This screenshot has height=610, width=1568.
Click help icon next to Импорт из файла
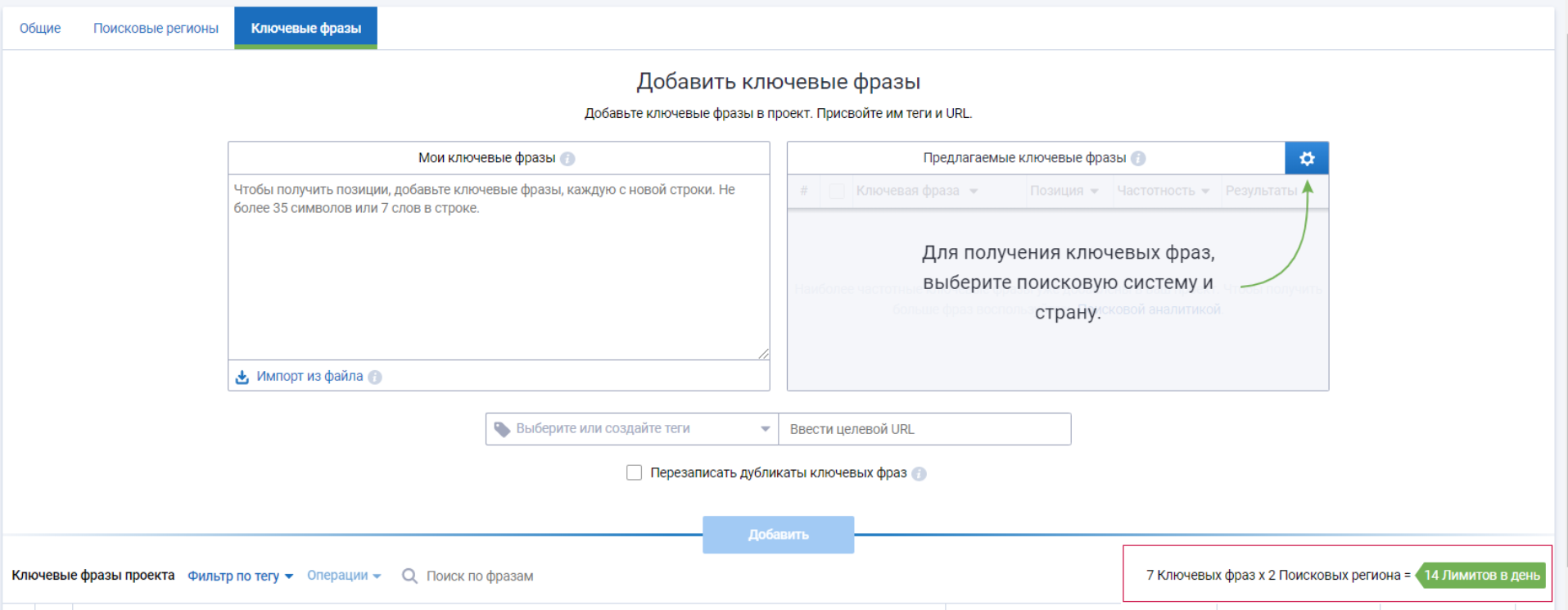pos(375,377)
